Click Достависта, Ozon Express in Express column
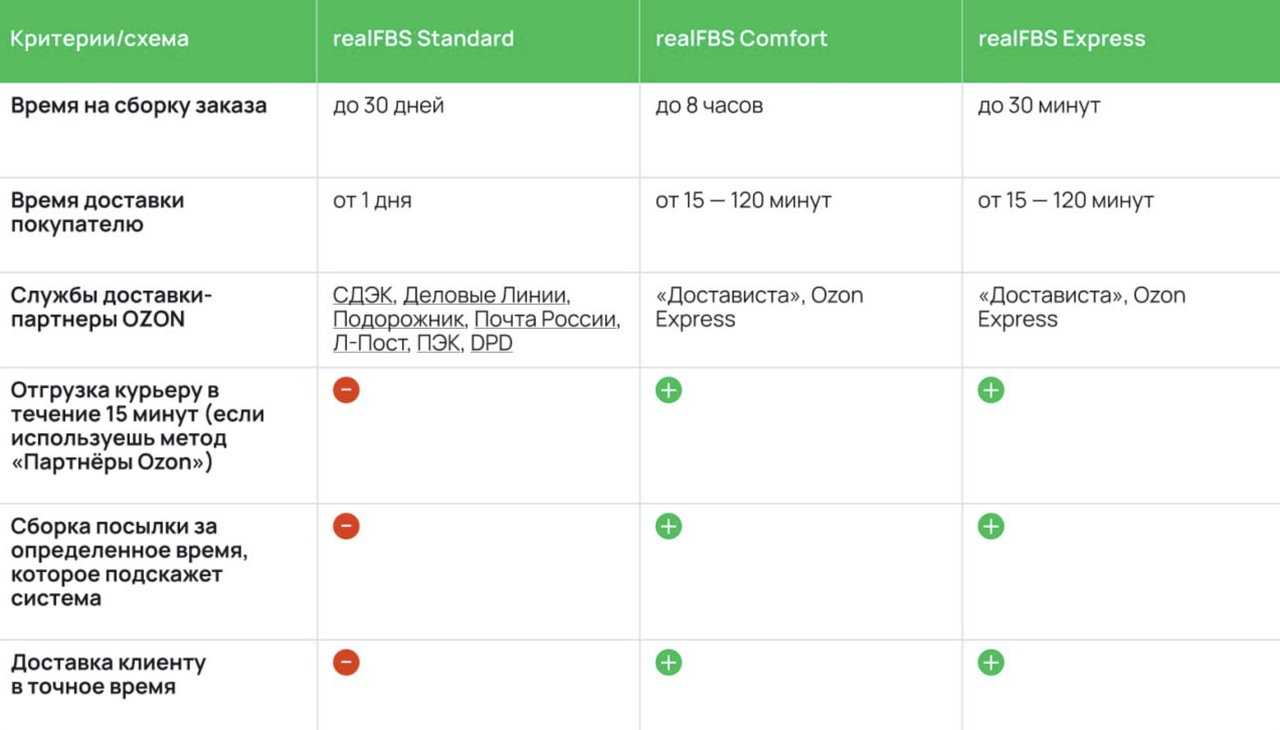The height and width of the screenshot is (730, 1280). (x=1082, y=307)
